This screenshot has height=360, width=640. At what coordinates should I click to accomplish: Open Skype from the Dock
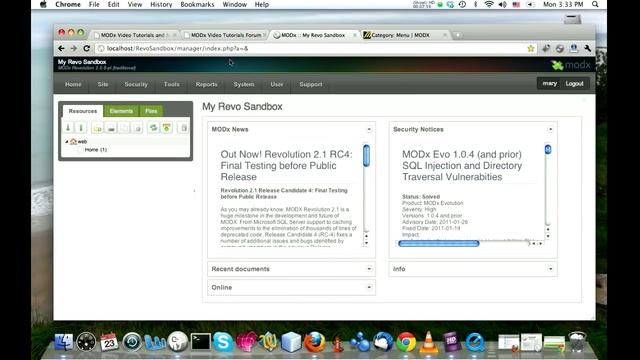(223, 342)
